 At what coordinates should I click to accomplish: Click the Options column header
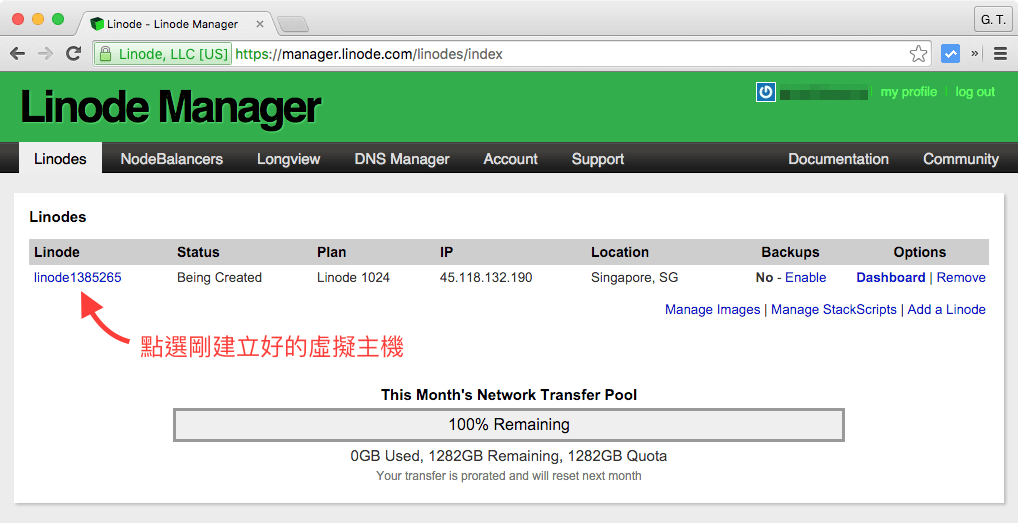pos(919,252)
